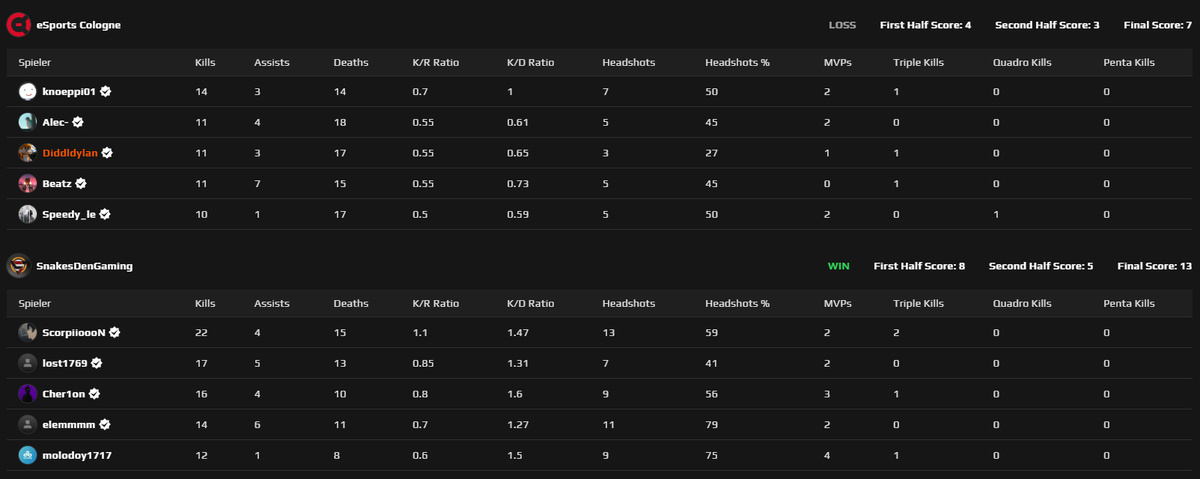
Task: Click molodoy1717's blue avatar
Action: [27, 455]
